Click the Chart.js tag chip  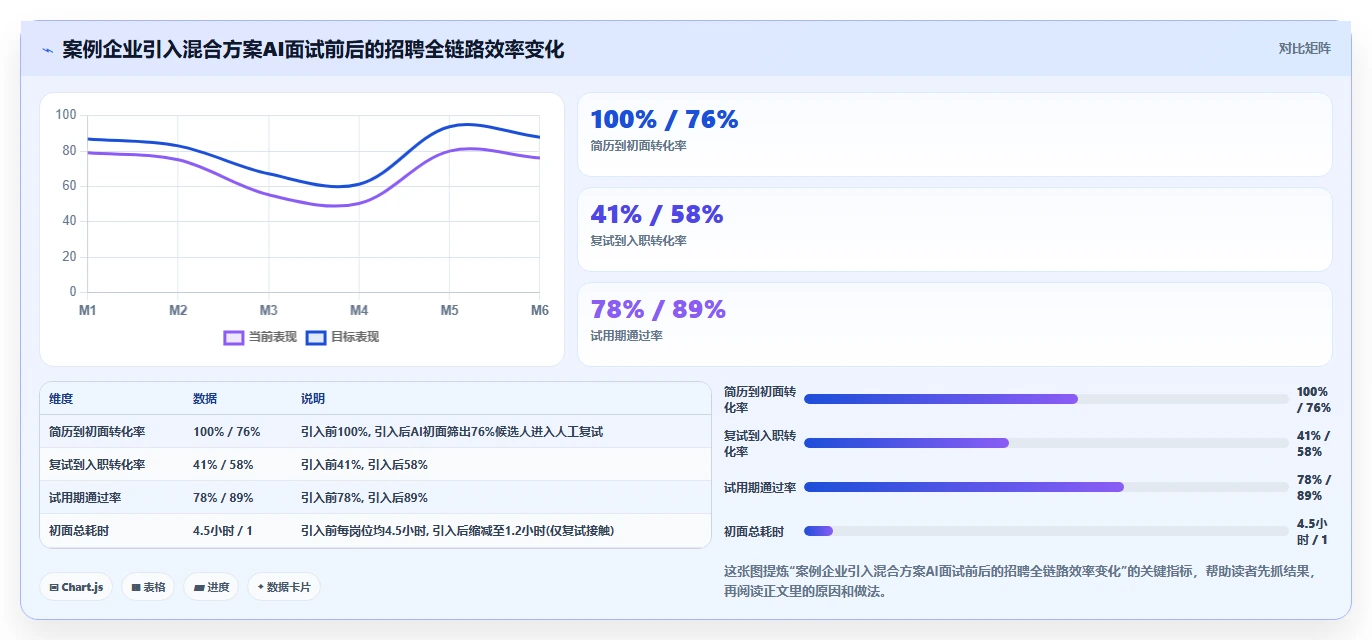(x=77, y=587)
